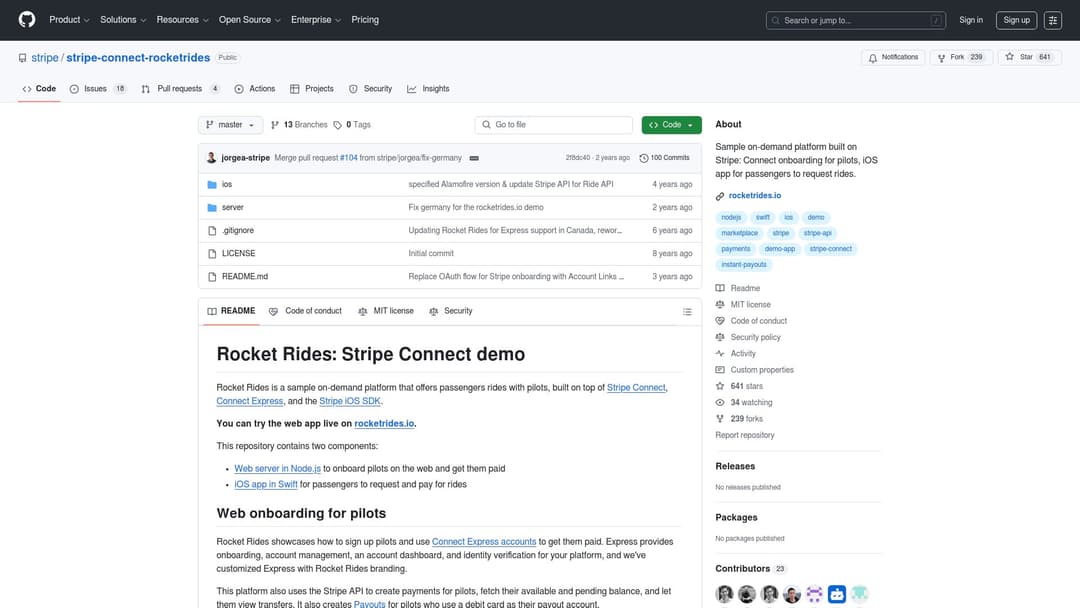The width and height of the screenshot is (1080, 608).
Task: Open first contributor avatar
Action: click(x=724, y=594)
